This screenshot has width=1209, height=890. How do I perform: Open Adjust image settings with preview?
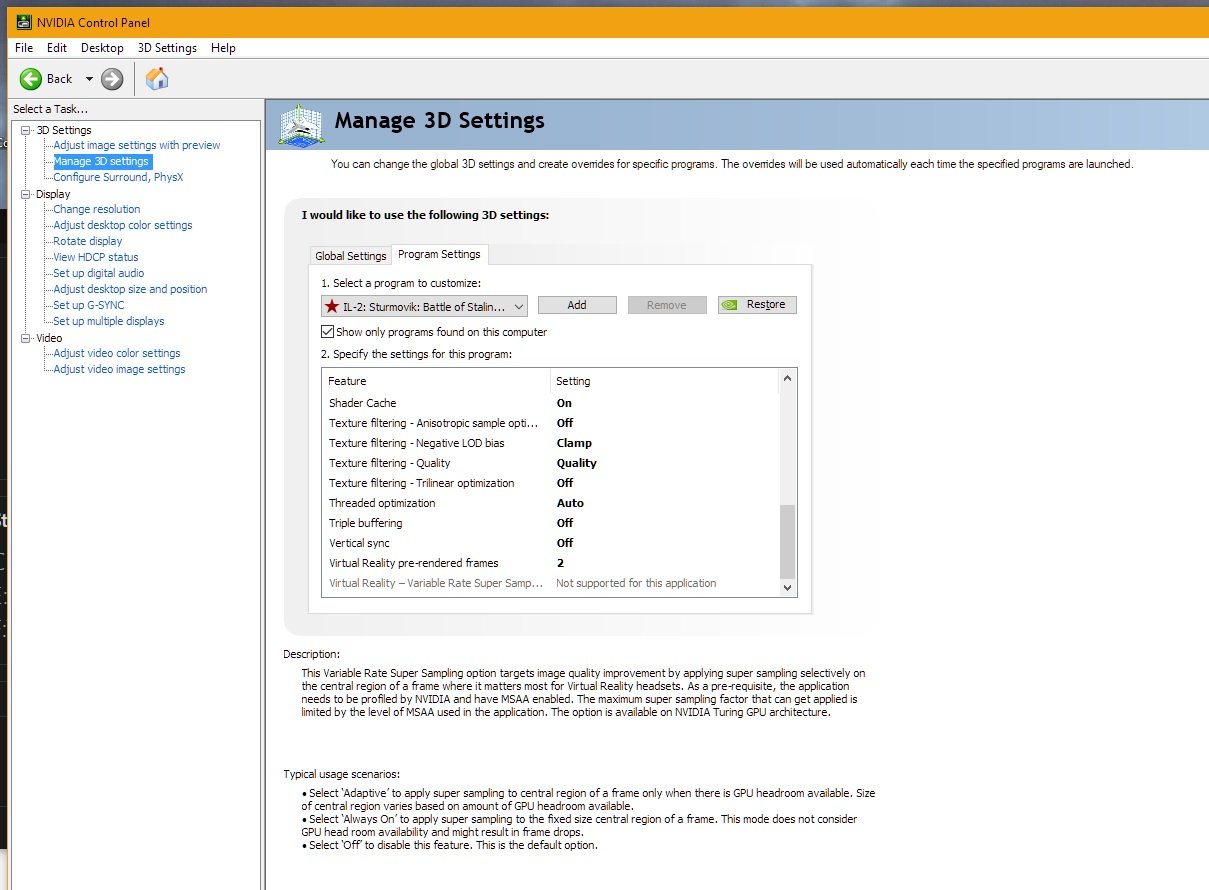(x=137, y=145)
